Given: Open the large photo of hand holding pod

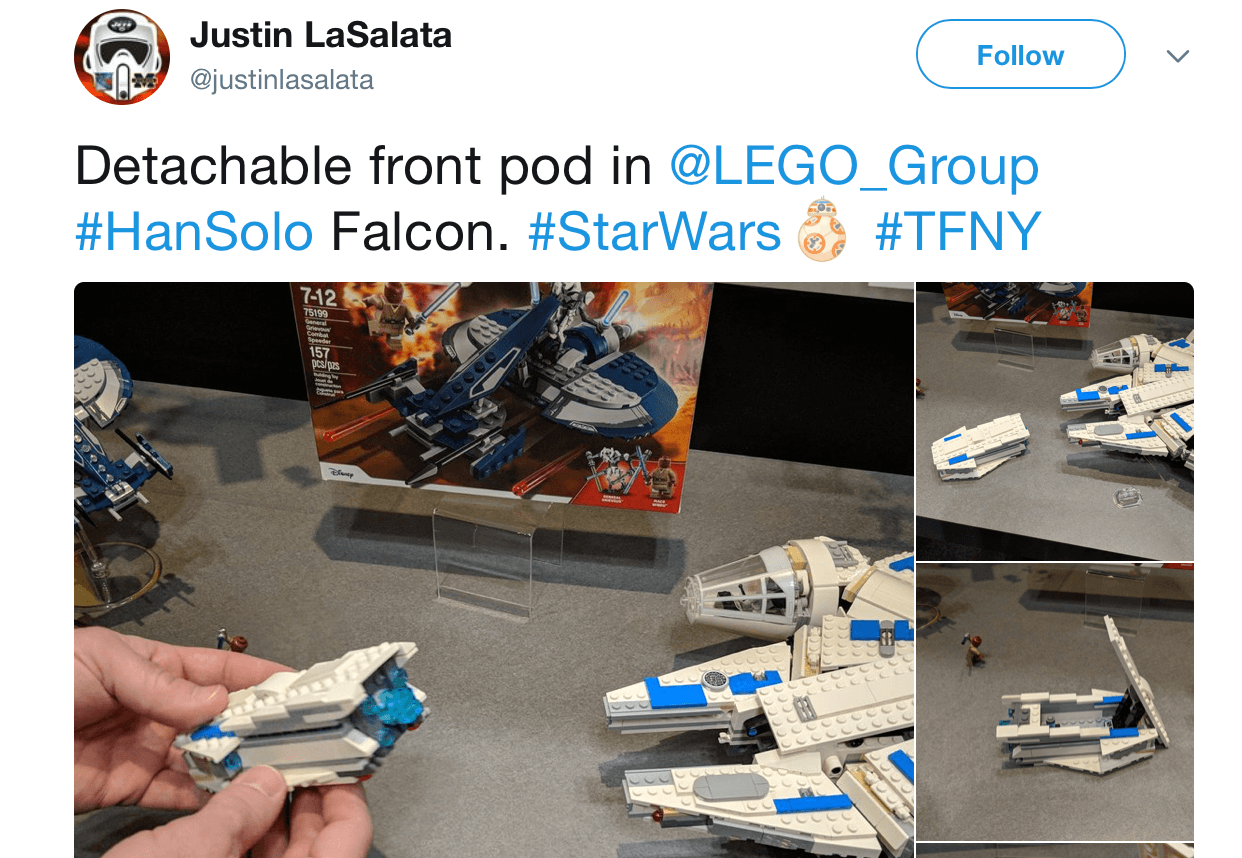Looking at the screenshot, I should coord(494,570).
